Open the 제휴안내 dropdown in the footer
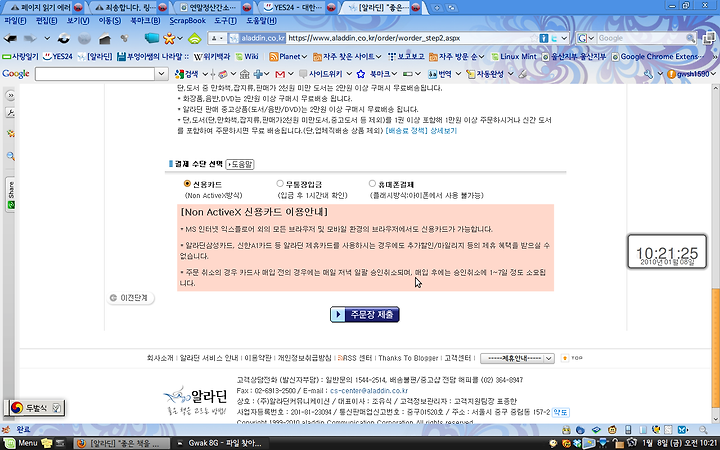This screenshot has width=720, height=450. pyautogui.click(x=517, y=358)
